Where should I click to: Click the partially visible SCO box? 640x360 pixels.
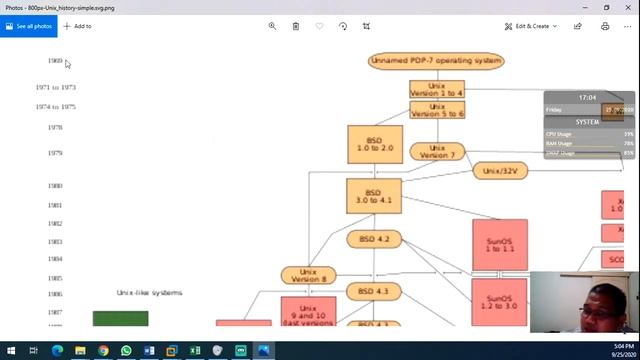pos(613,260)
